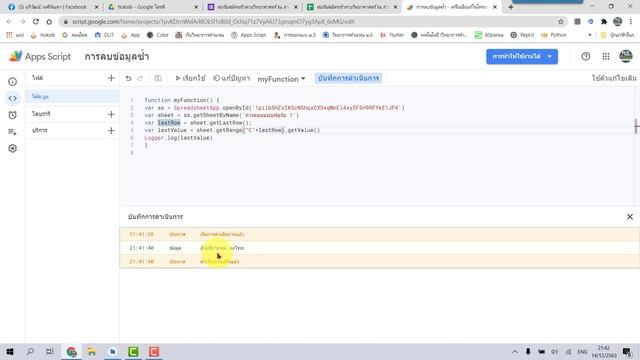The image size is (640, 360).
Task: Toggle the Execution log button
Action: (x=348, y=78)
